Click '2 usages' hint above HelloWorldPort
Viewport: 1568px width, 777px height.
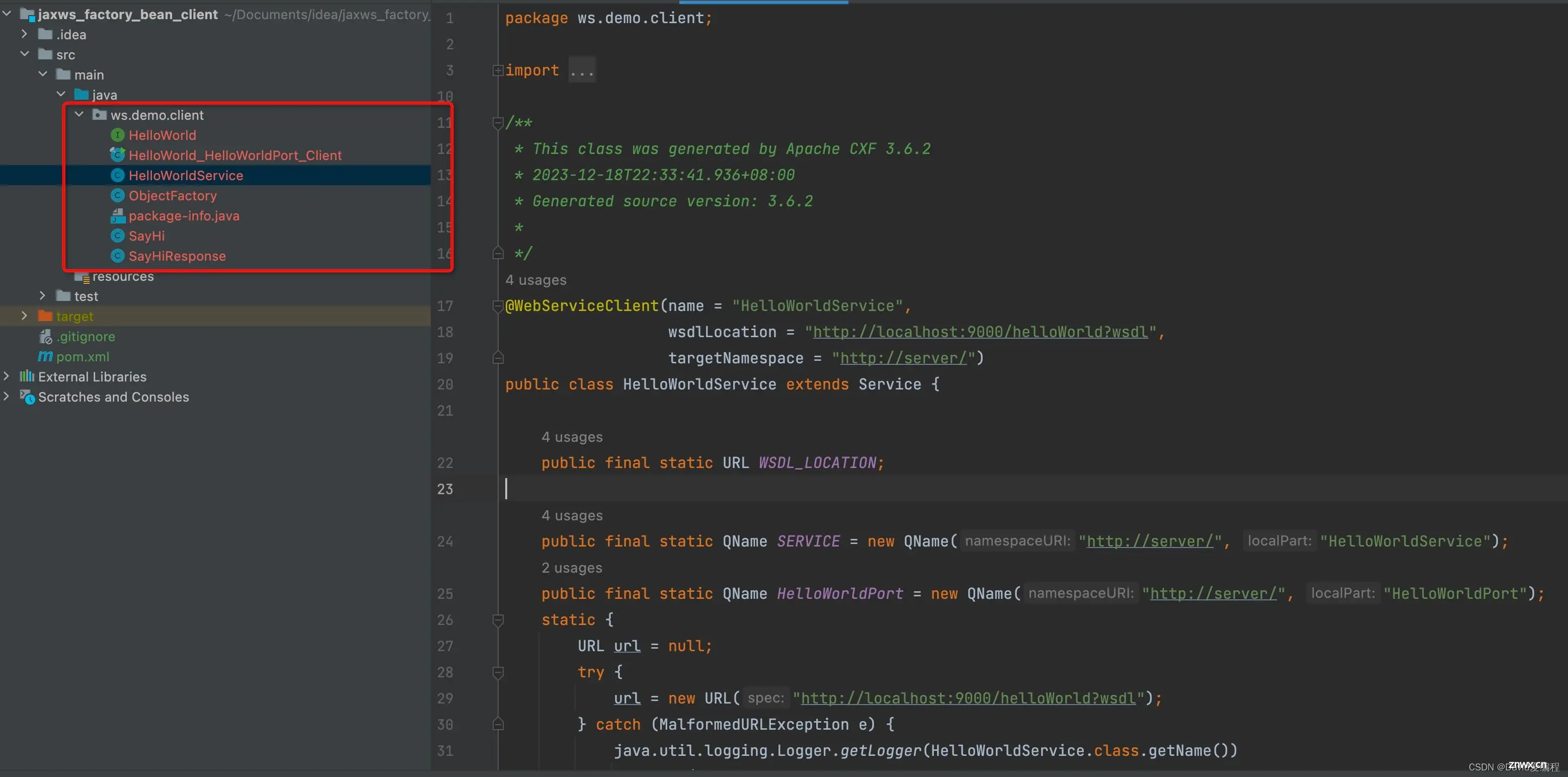click(x=572, y=568)
